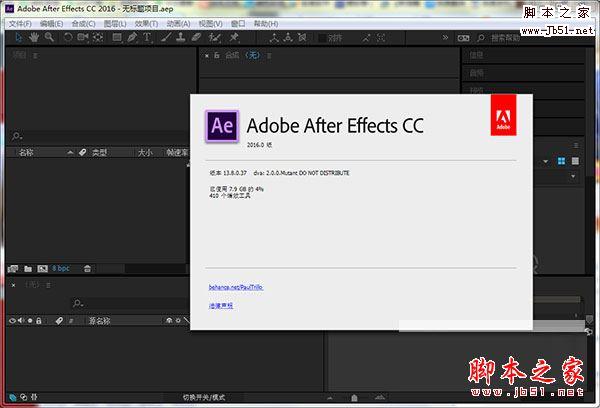Close the timeline panel tab
Screen dimensions: 600x408
click(13, 286)
